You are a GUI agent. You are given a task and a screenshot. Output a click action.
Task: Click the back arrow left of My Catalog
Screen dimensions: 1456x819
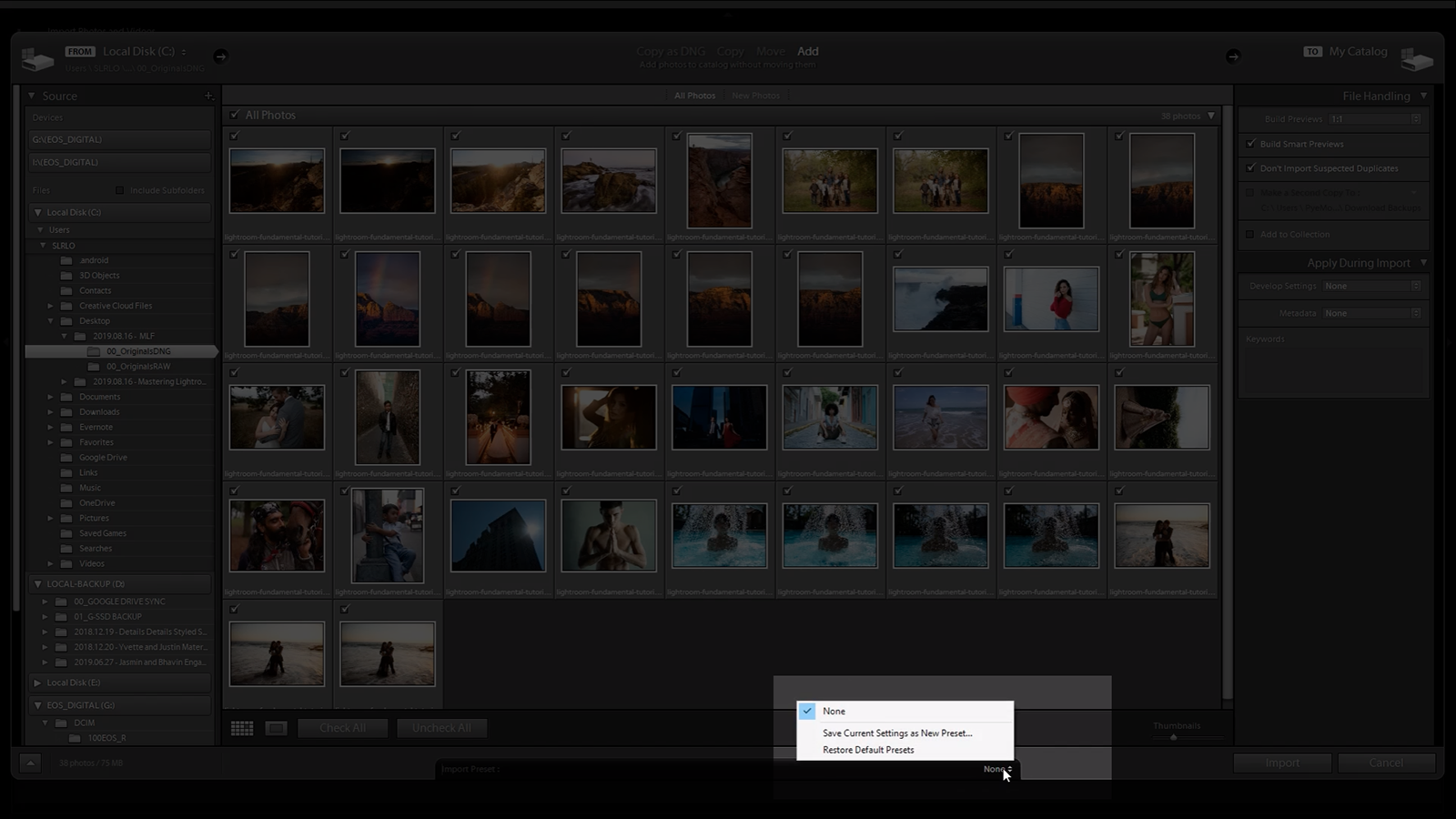tap(1234, 56)
